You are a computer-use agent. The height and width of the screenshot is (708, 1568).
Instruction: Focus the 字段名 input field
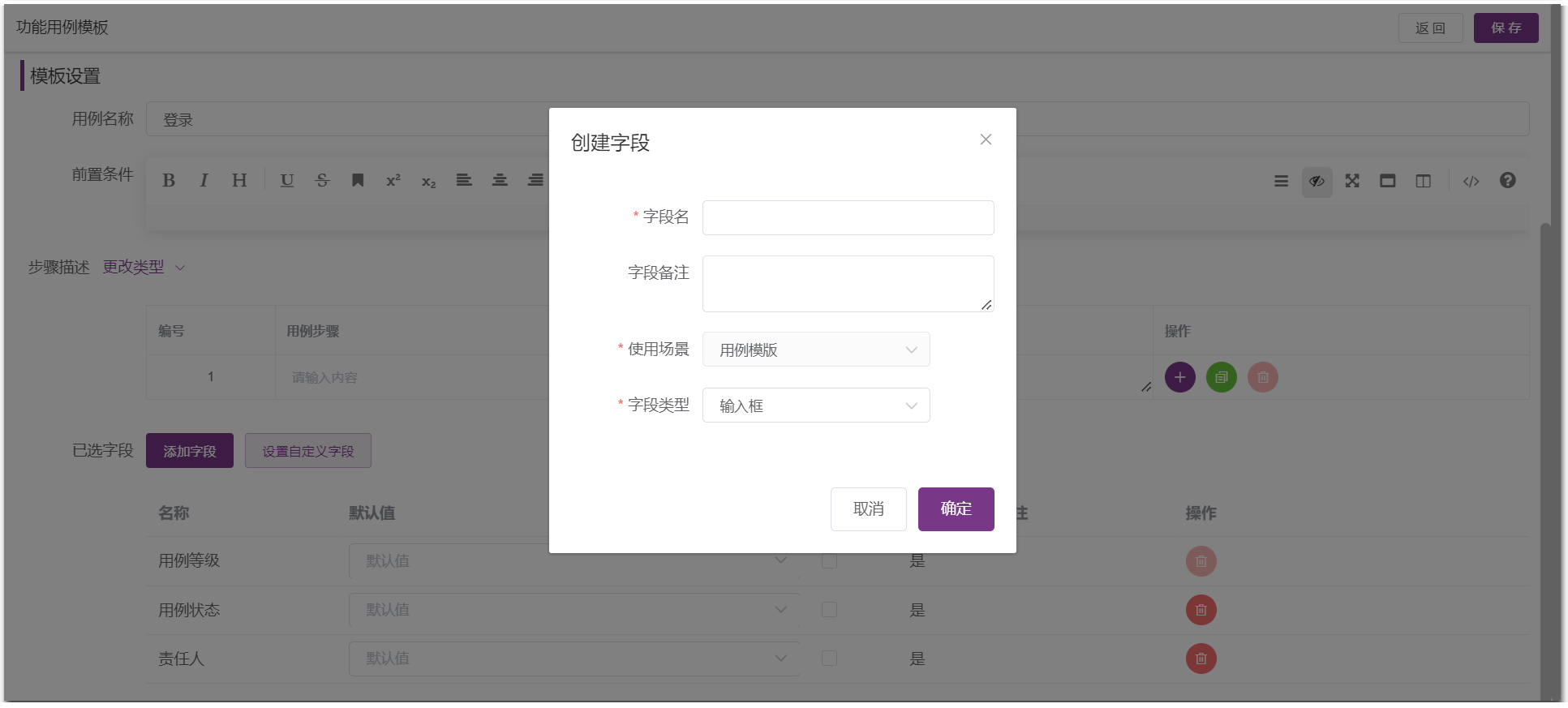pyautogui.click(x=848, y=217)
